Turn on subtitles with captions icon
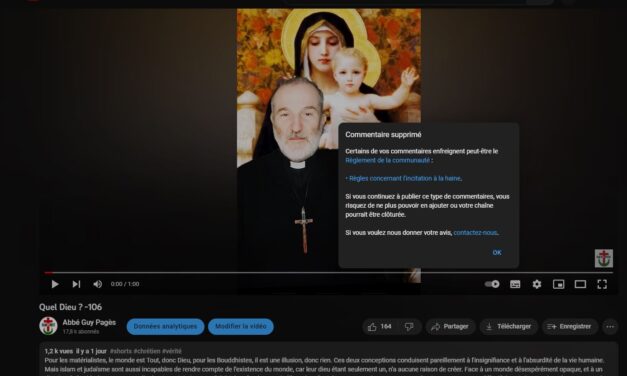The width and height of the screenshot is (627, 376). click(x=515, y=284)
